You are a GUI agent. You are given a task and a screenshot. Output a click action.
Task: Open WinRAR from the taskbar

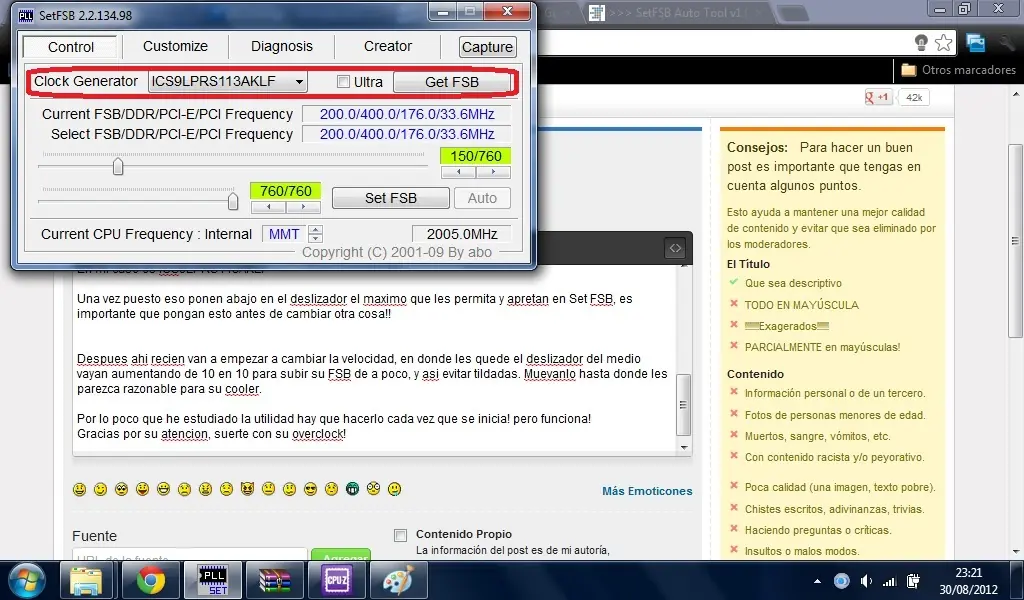tap(274, 580)
